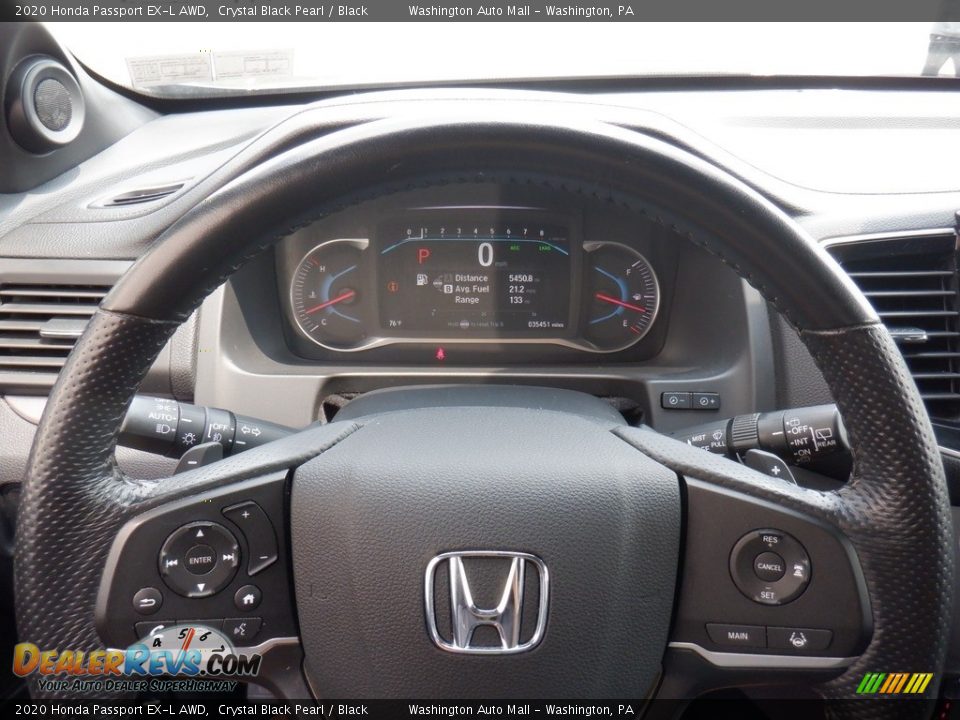Activate the voice command talk button

[x=241, y=629]
